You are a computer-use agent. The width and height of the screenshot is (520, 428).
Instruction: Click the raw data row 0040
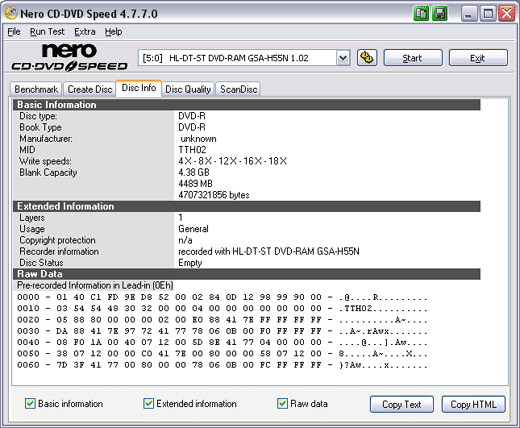click(x=222, y=342)
